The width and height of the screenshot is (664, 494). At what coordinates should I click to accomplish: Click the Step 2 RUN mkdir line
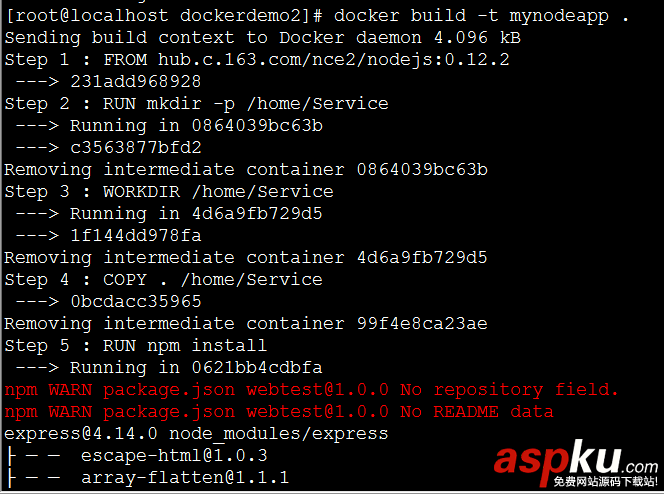196,104
